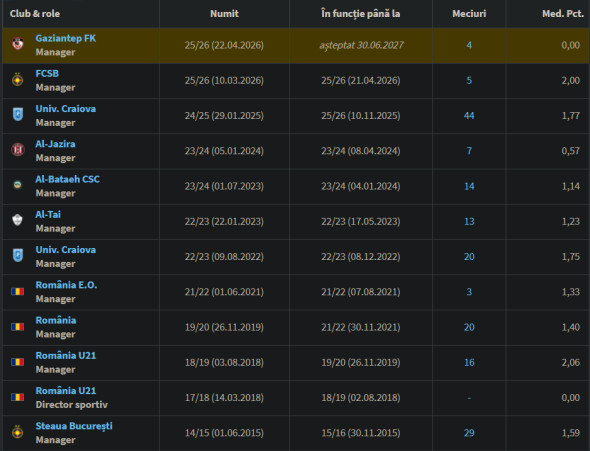Click matches count 4 for Gaziantep FK
The image size is (590, 451).
click(469, 45)
